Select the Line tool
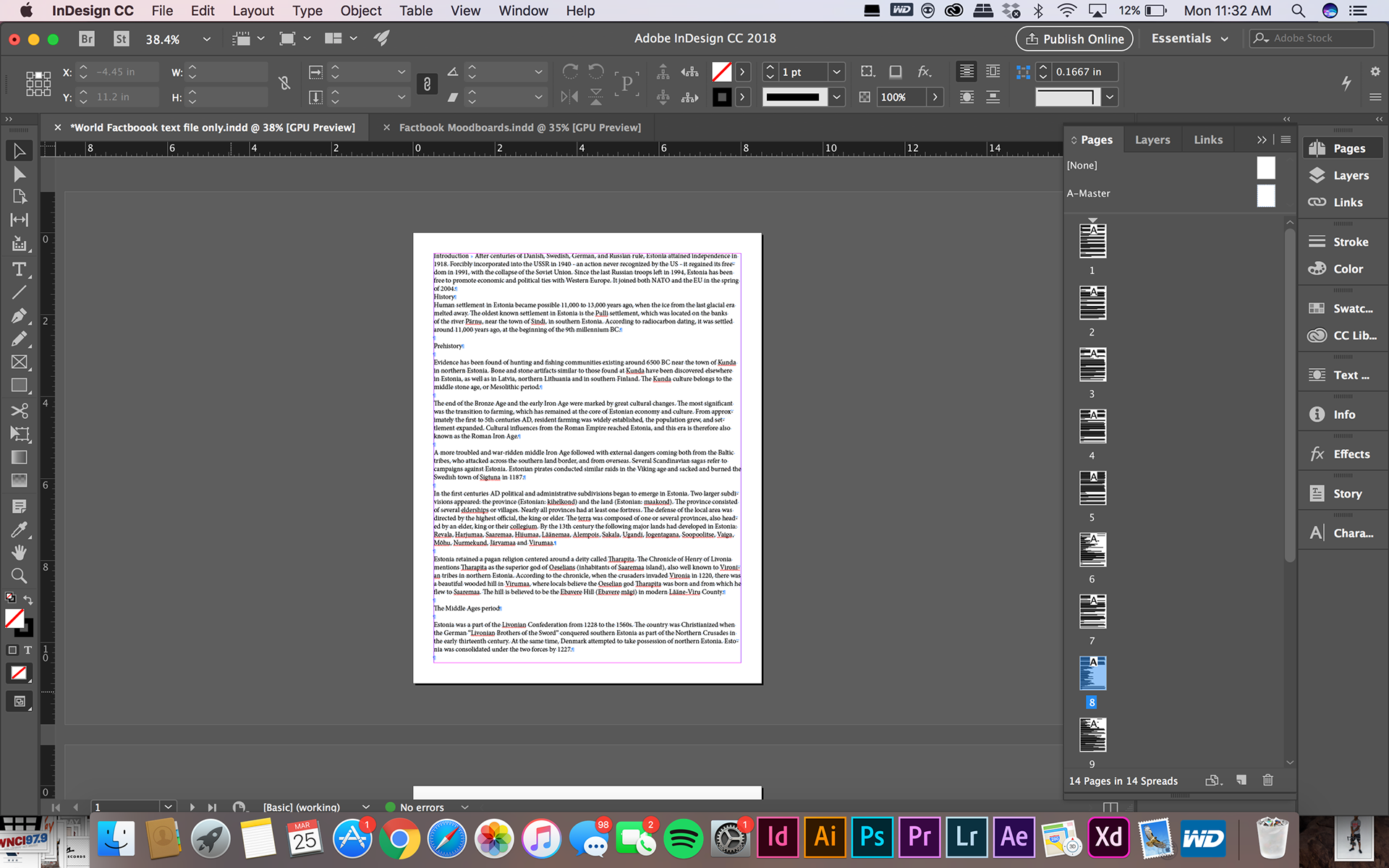Screen dimensions: 1389x868 pyautogui.click(x=20, y=292)
